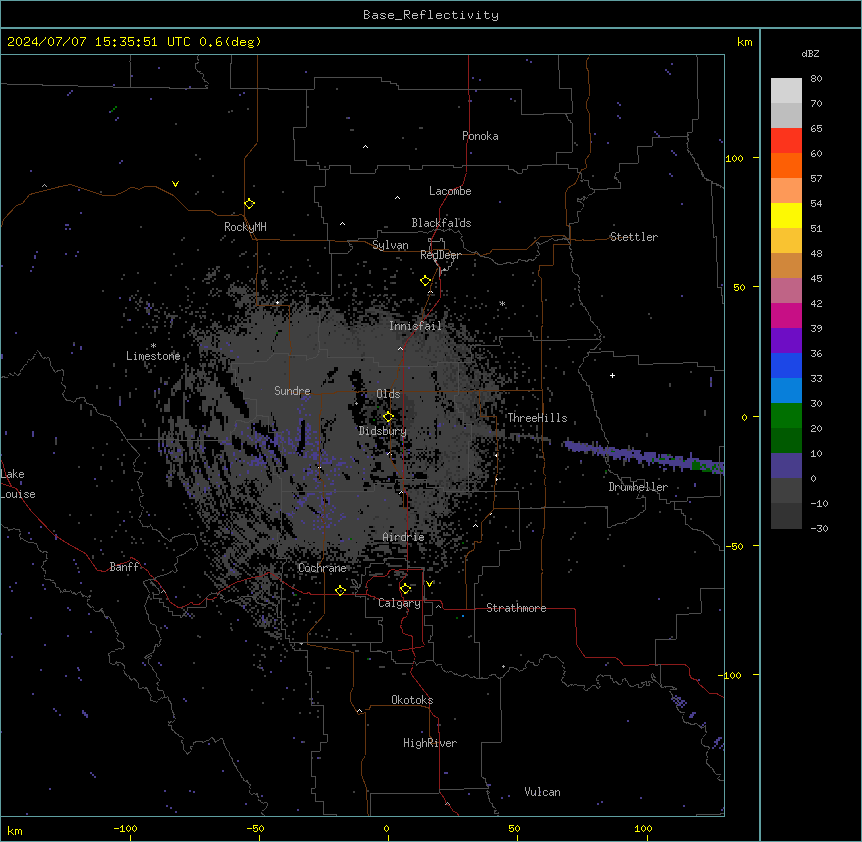The height and width of the screenshot is (842, 862).
Task: Click the Cochrane town label
Action: pos(322,568)
